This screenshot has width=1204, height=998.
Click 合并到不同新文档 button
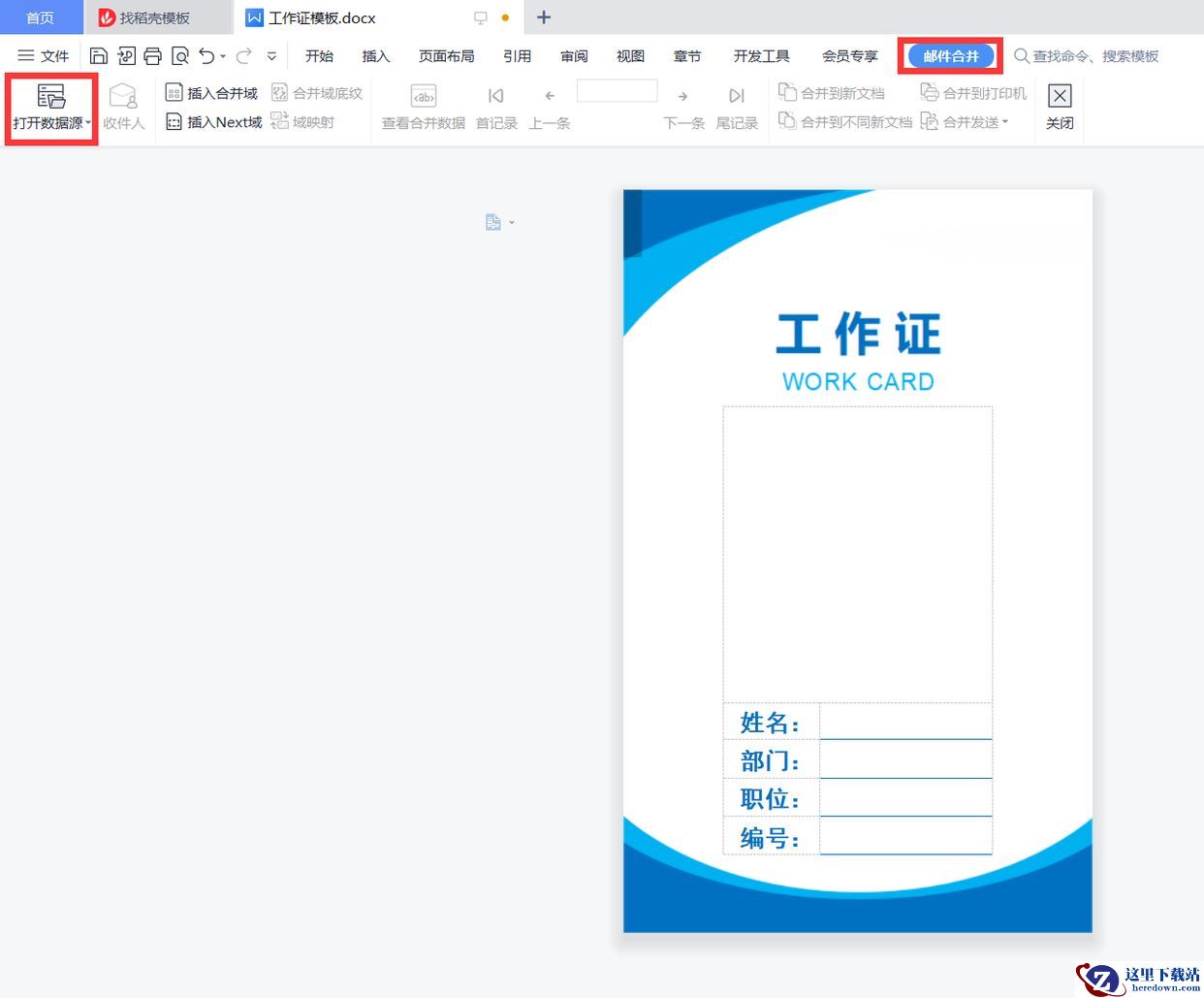point(845,122)
